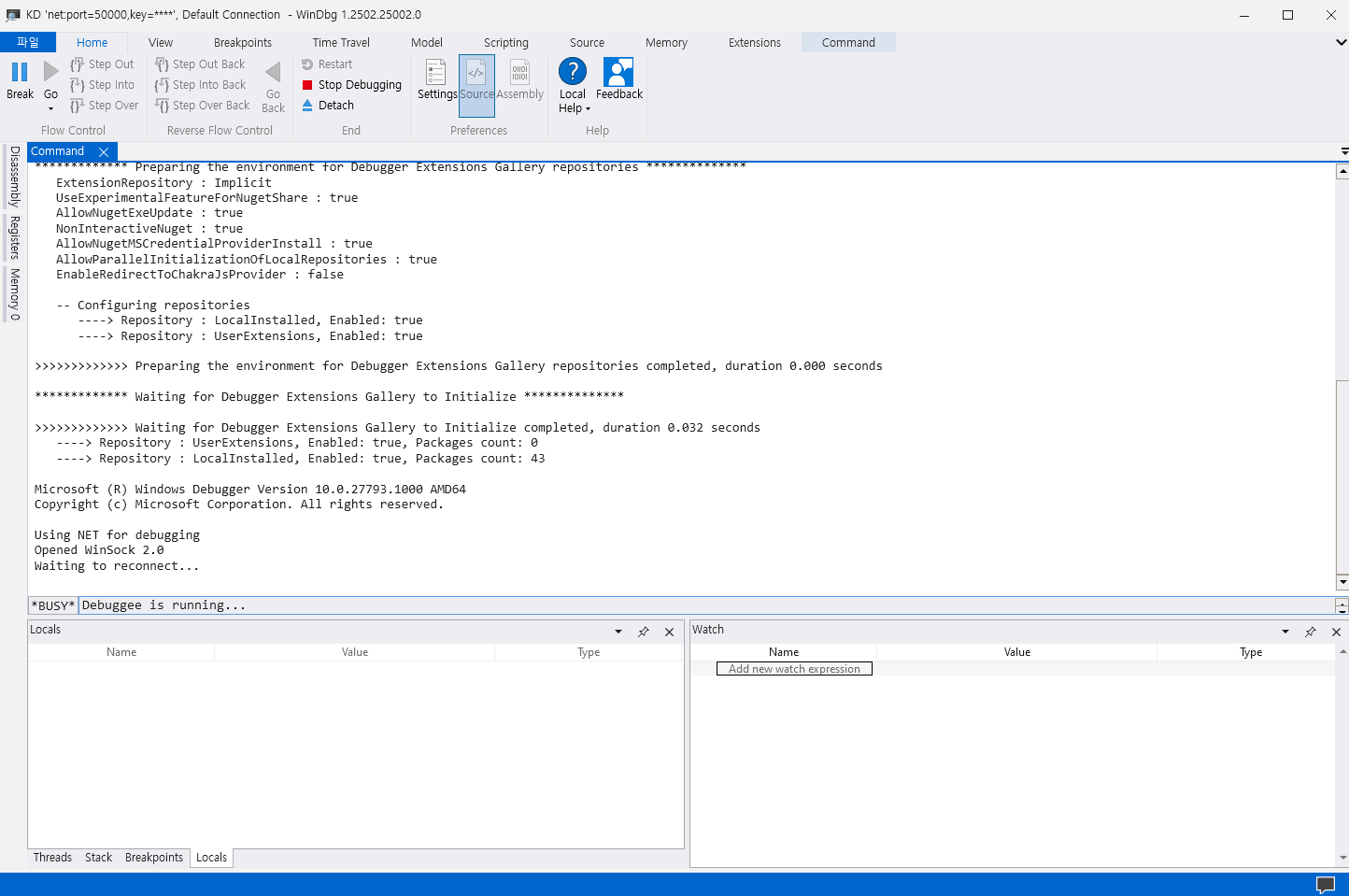Open the Extensions ribbon tab
This screenshot has width=1349, height=896.
coord(755,42)
